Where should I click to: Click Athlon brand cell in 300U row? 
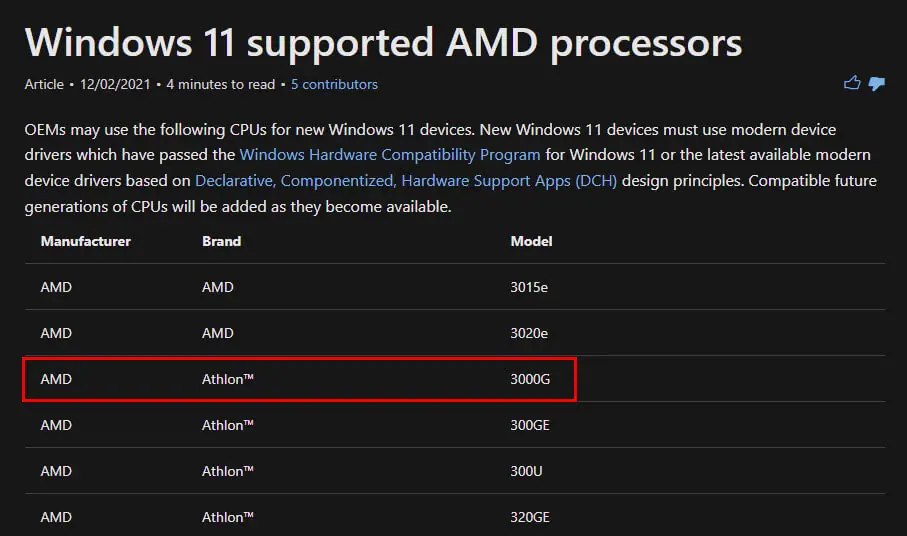coord(228,471)
